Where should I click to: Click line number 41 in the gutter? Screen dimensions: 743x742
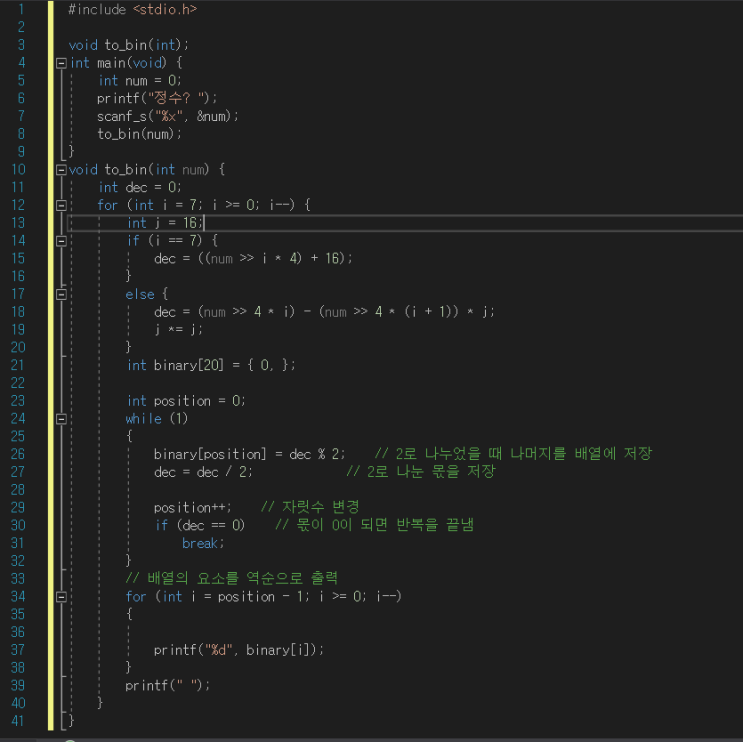coord(18,721)
